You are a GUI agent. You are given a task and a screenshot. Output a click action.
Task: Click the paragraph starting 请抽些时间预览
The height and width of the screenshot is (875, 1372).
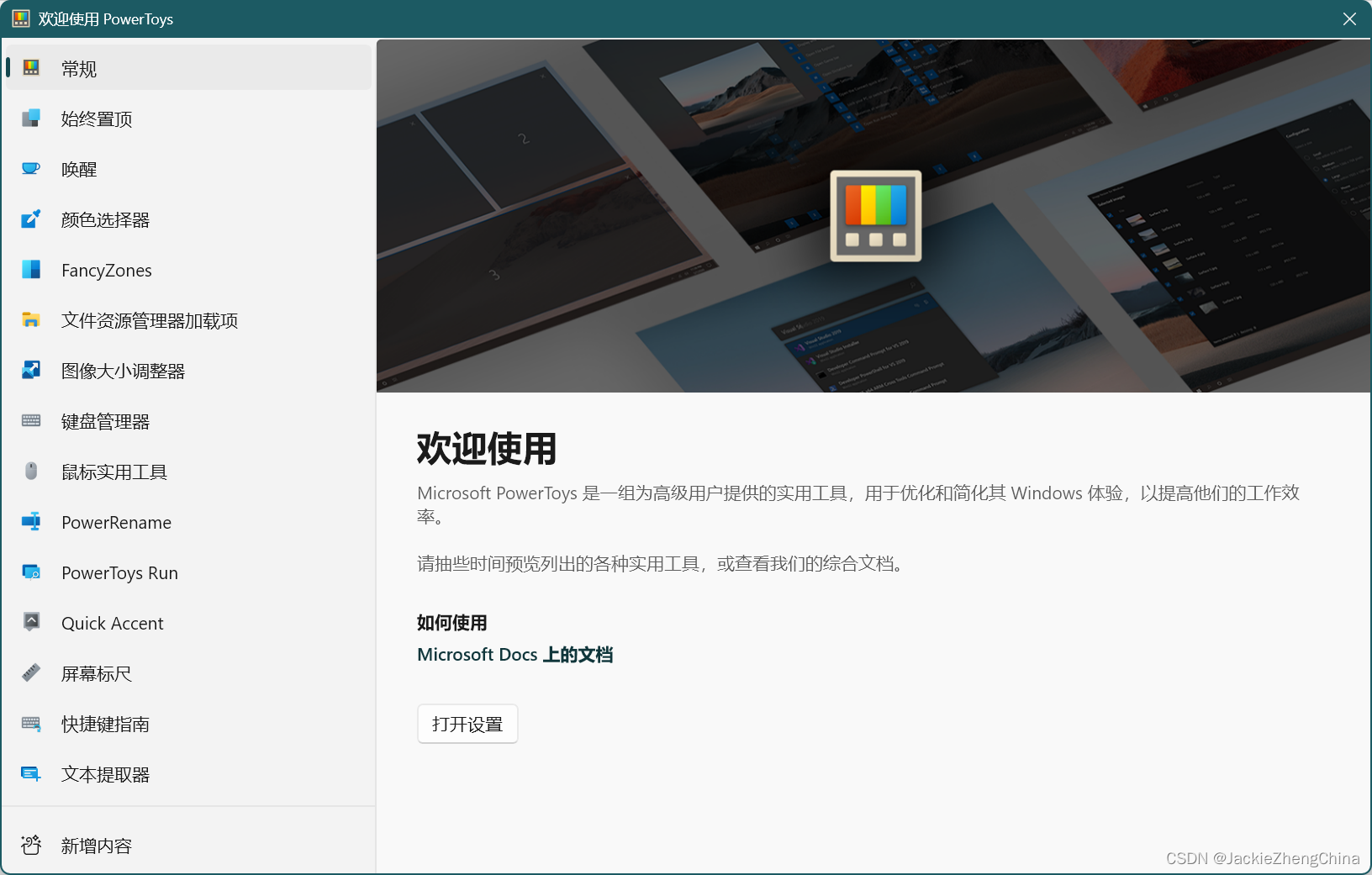pyautogui.click(x=662, y=564)
